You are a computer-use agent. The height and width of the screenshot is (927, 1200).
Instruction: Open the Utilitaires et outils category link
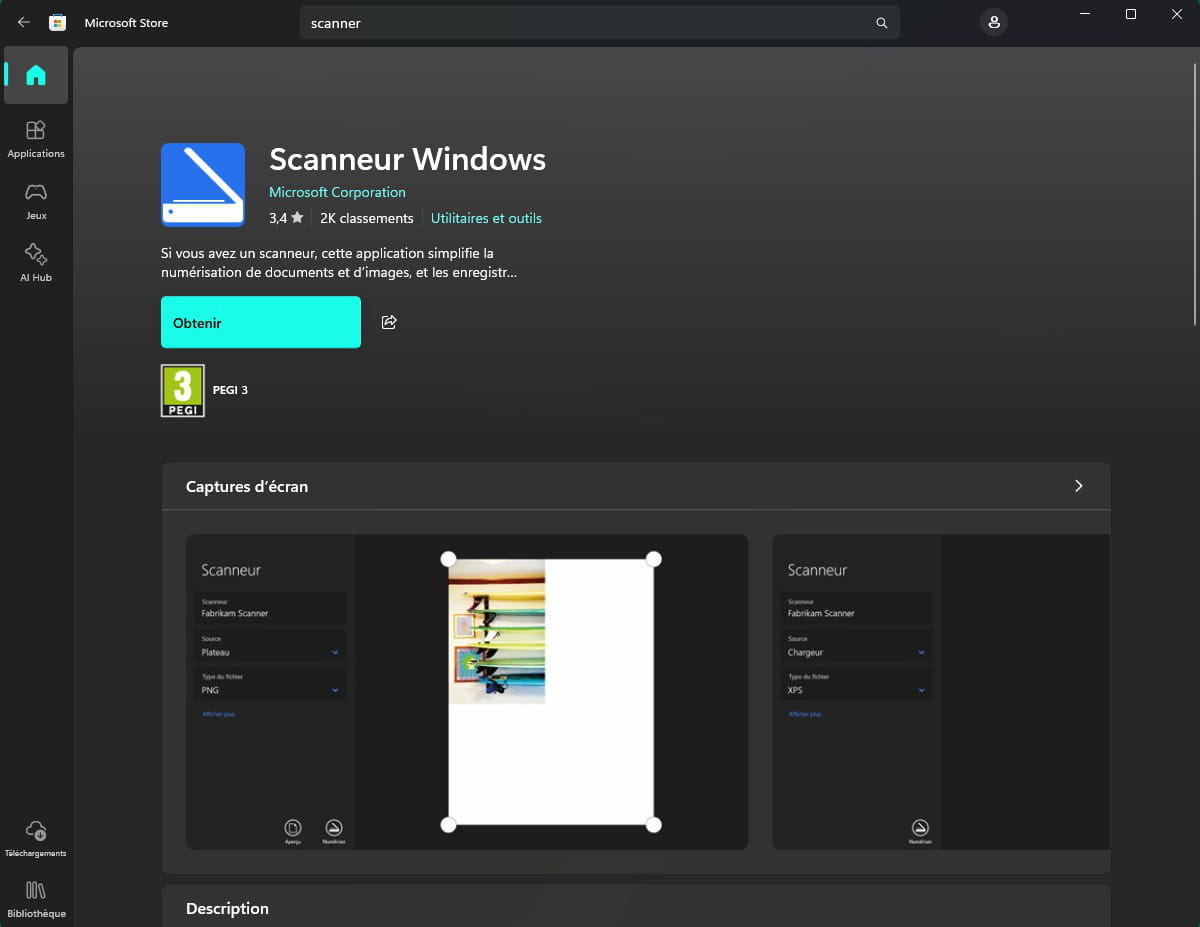[x=486, y=218]
